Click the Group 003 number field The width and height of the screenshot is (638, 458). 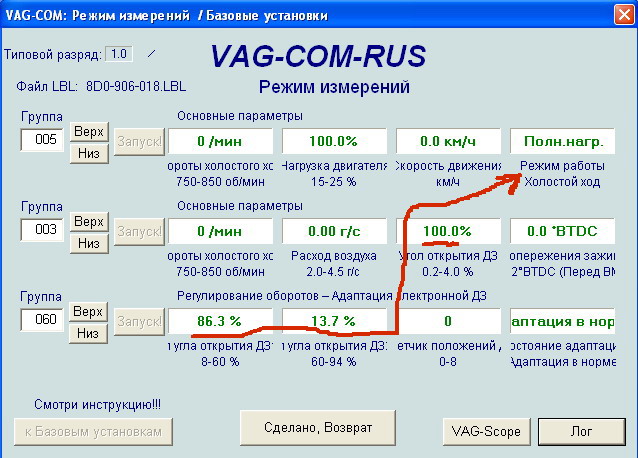pyautogui.click(x=42, y=229)
